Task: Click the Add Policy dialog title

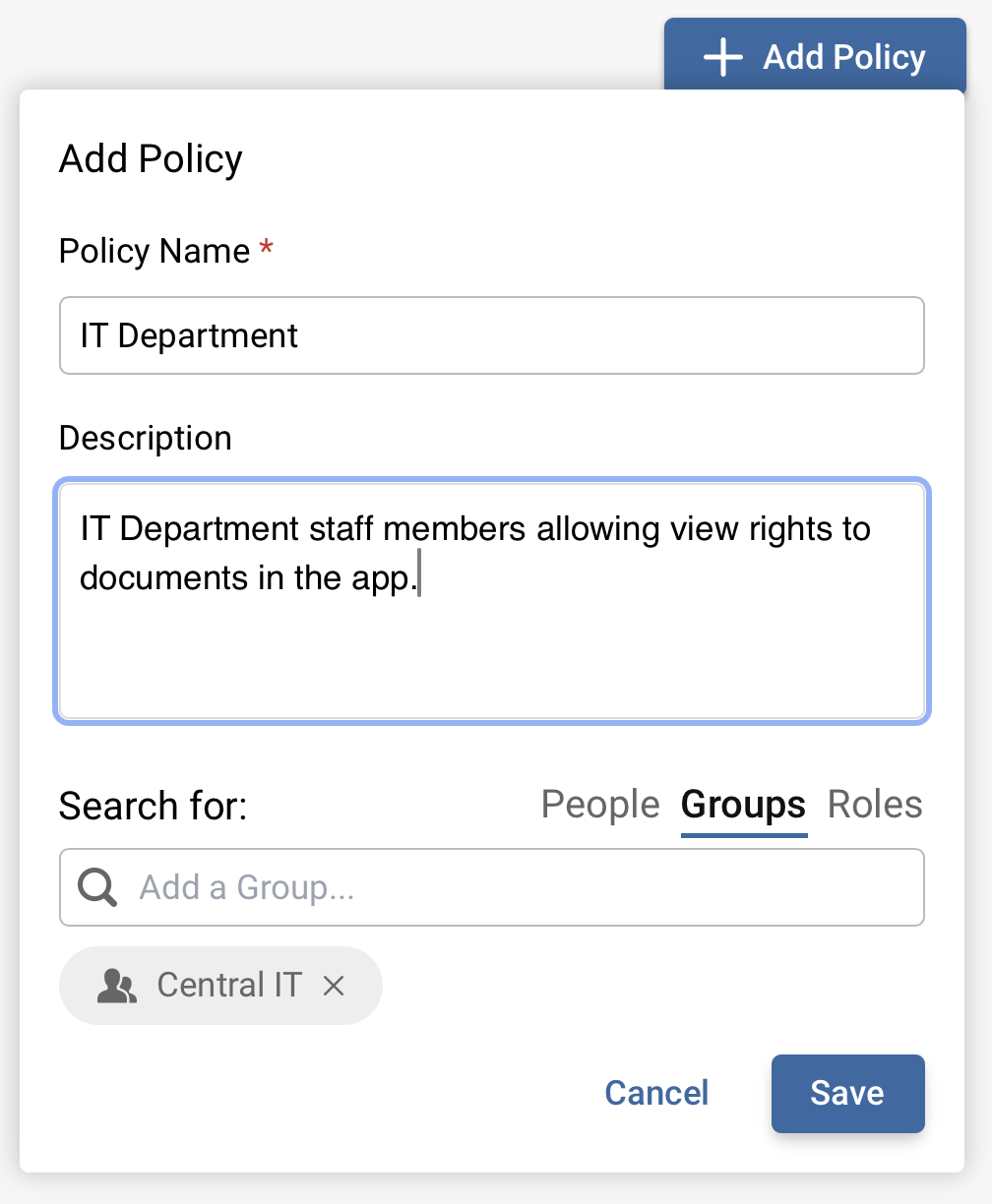Action: [151, 158]
